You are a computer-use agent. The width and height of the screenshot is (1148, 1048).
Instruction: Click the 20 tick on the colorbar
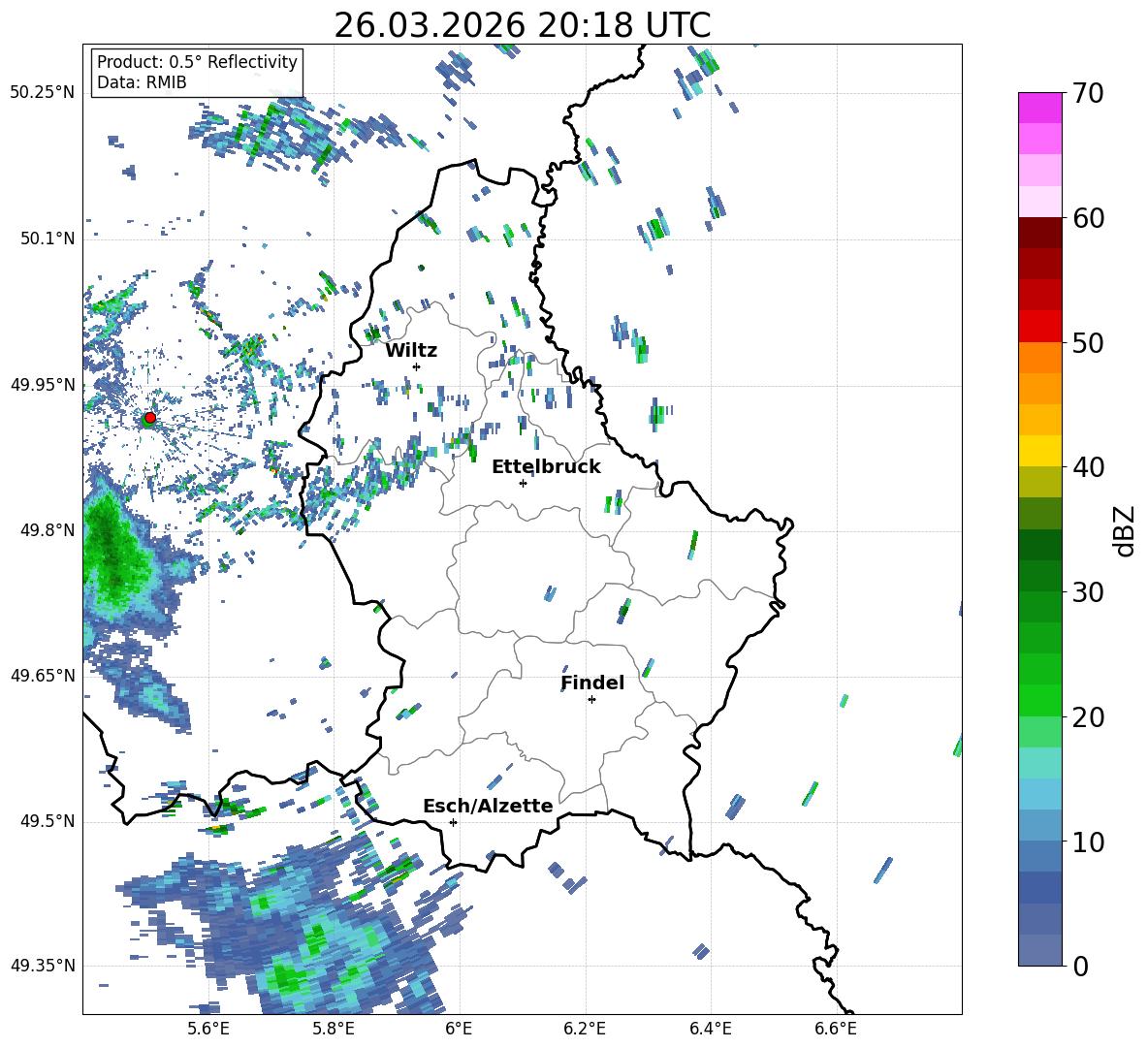(1088, 717)
